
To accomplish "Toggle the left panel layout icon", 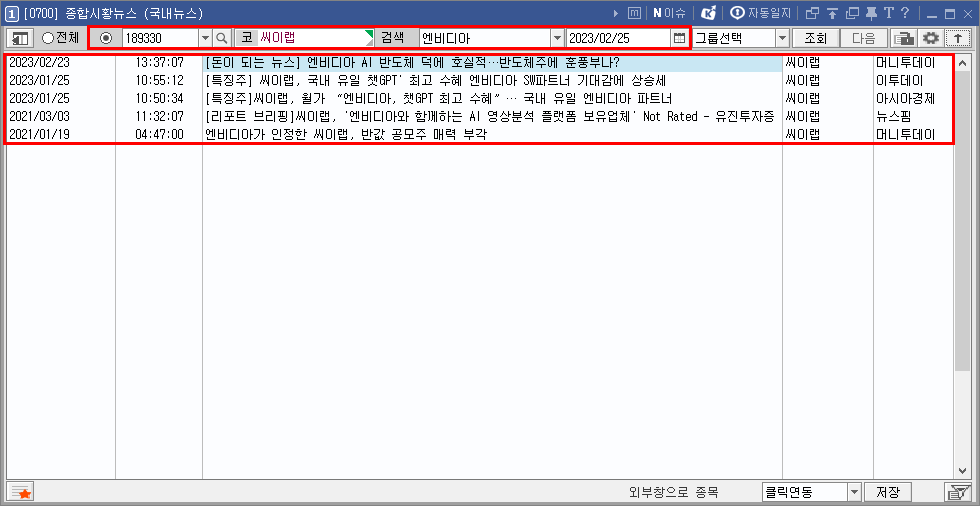I will pos(20,38).
